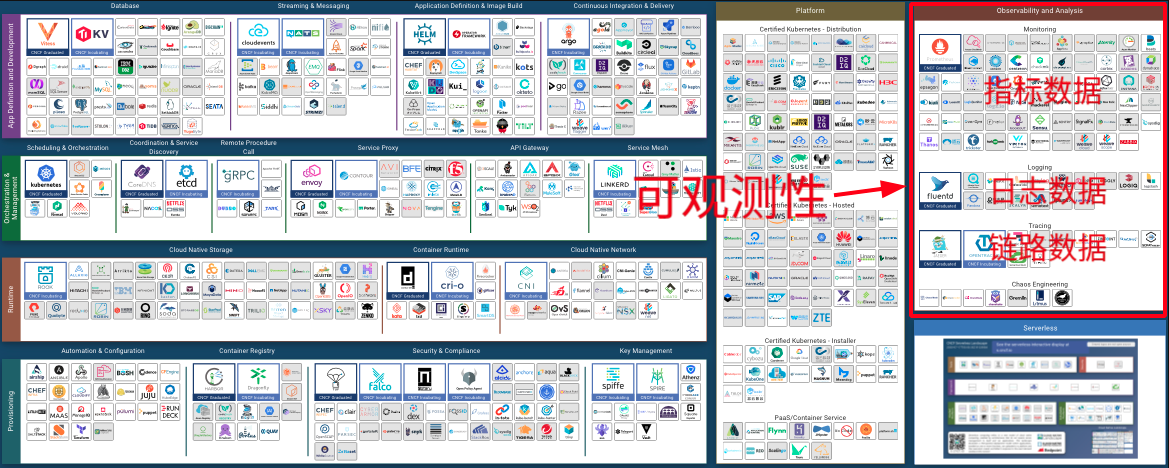Click the ZTE hosted Kubernetes logo
The image size is (1169, 468).
[821, 318]
